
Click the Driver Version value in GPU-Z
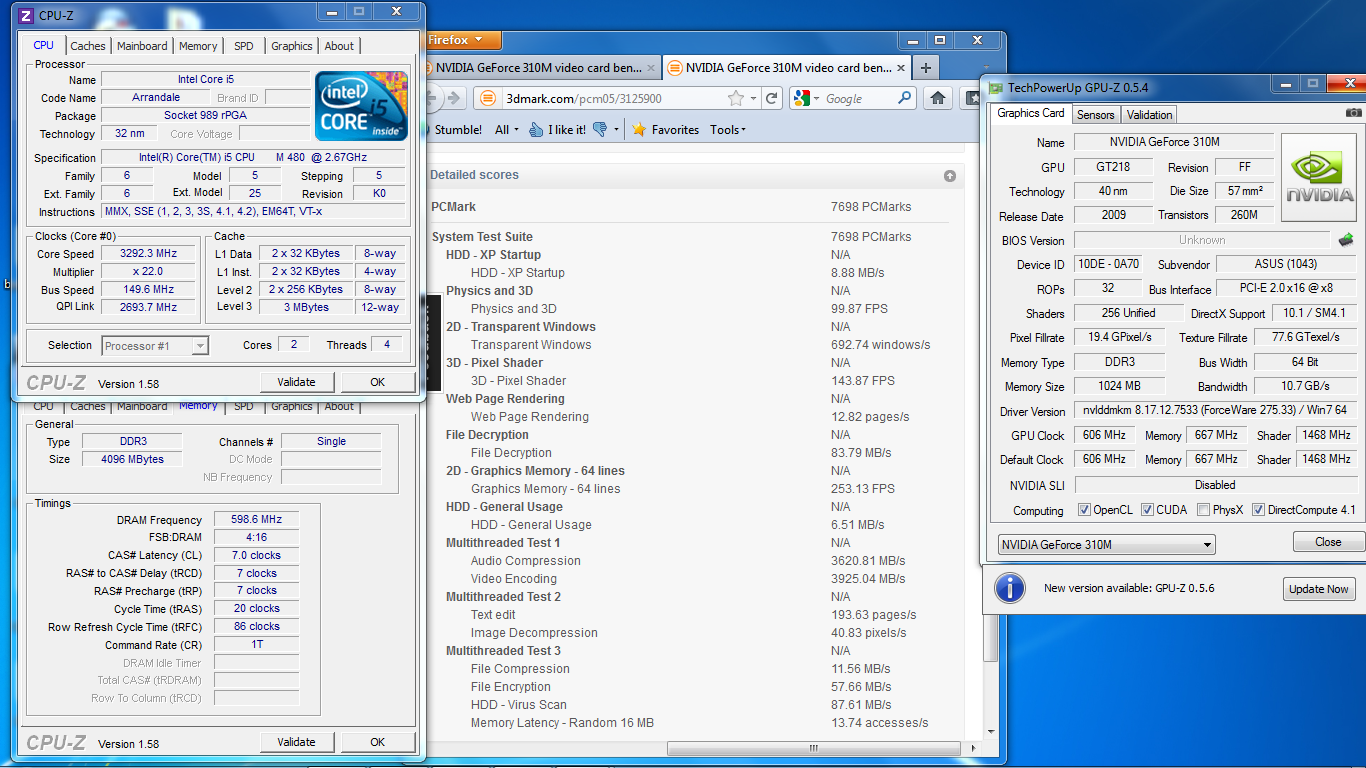[x=1215, y=410]
